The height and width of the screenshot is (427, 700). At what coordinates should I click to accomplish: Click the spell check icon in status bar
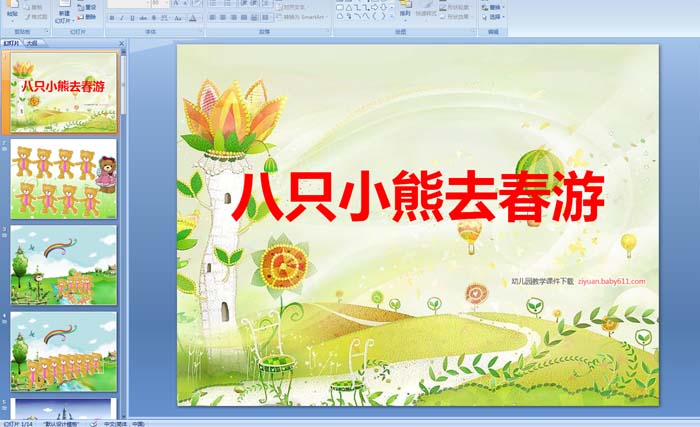(x=93, y=423)
